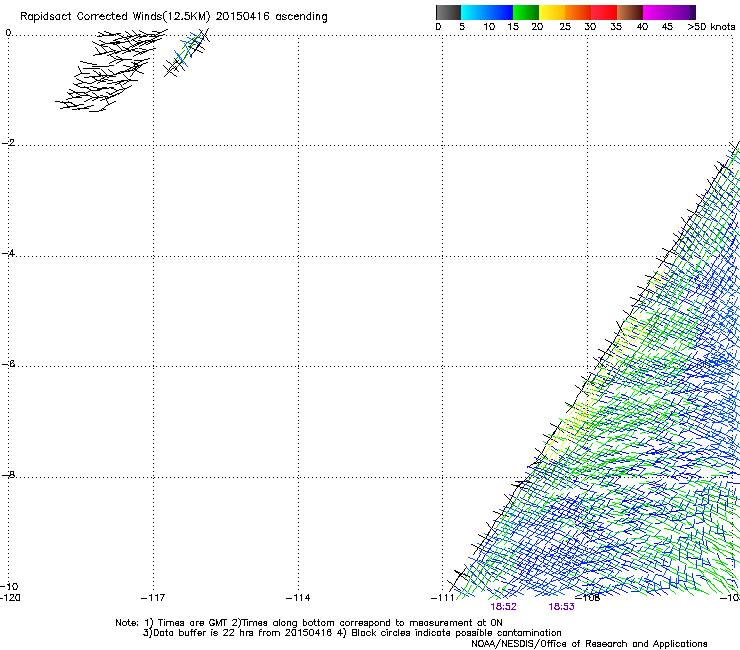Viewport: 740px width, 650px height.
Task: Click longitude label -111
Action: [442, 598]
